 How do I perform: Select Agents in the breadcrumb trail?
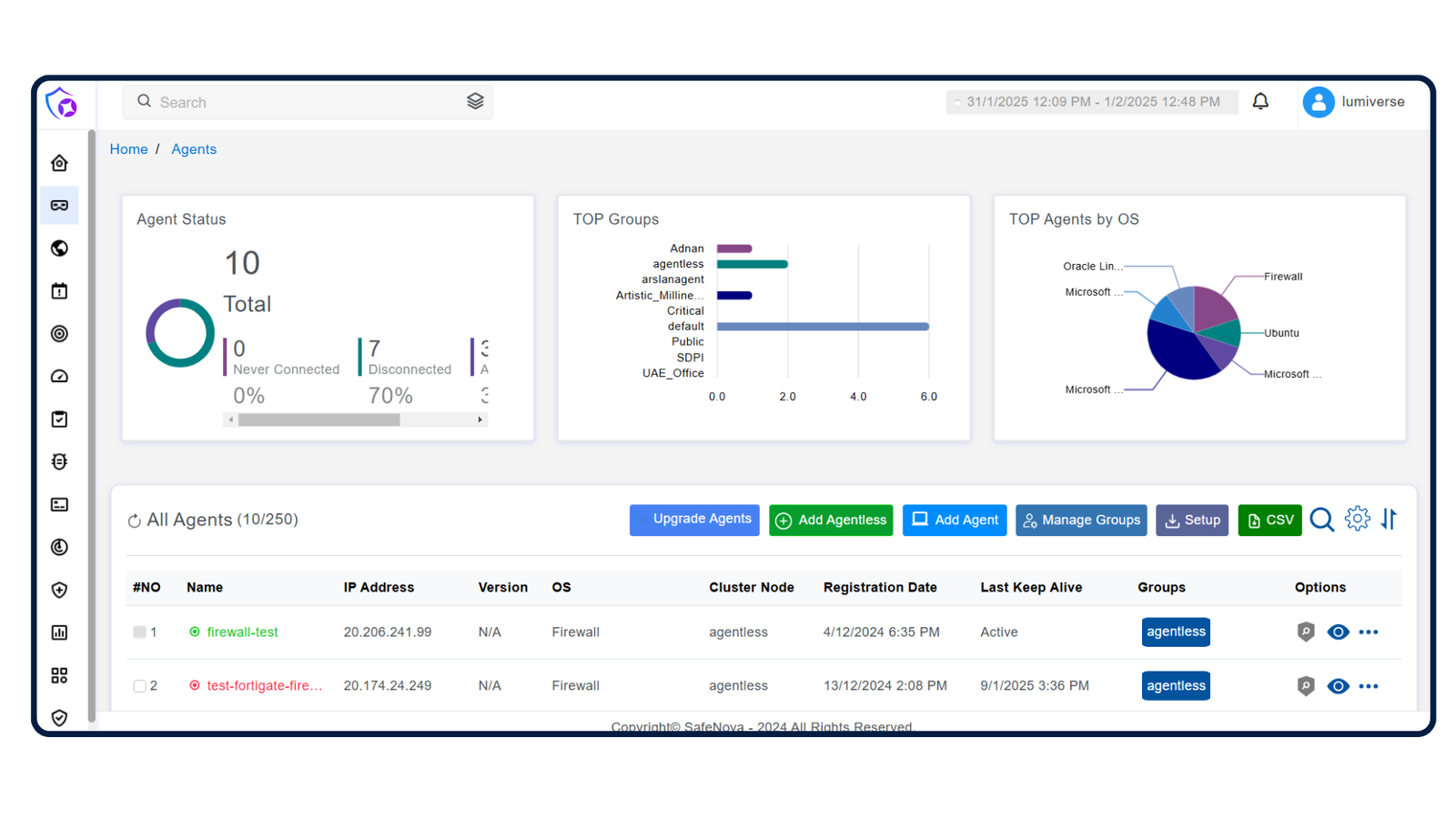tap(194, 148)
